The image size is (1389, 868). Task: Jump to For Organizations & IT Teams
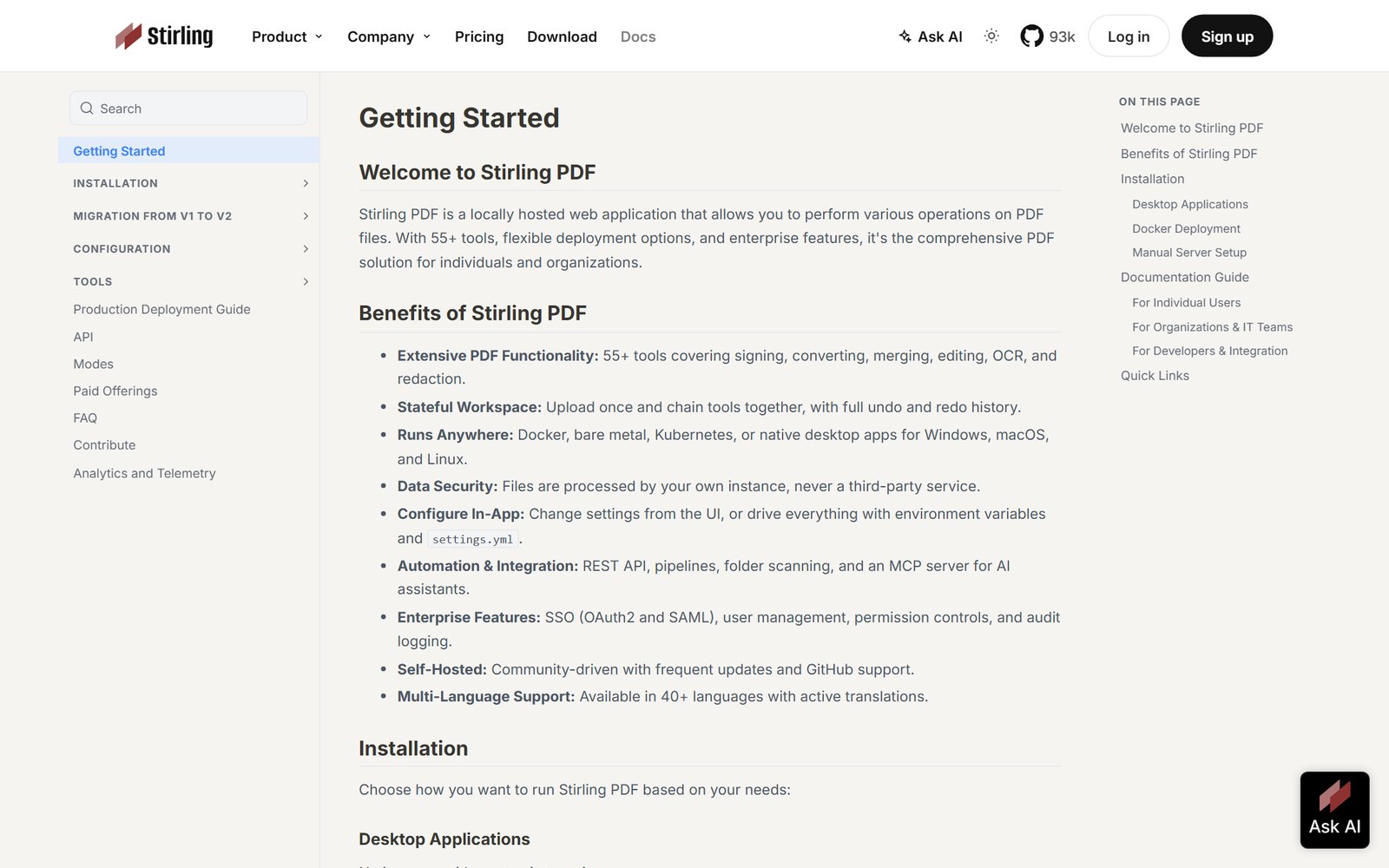[1212, 326]
